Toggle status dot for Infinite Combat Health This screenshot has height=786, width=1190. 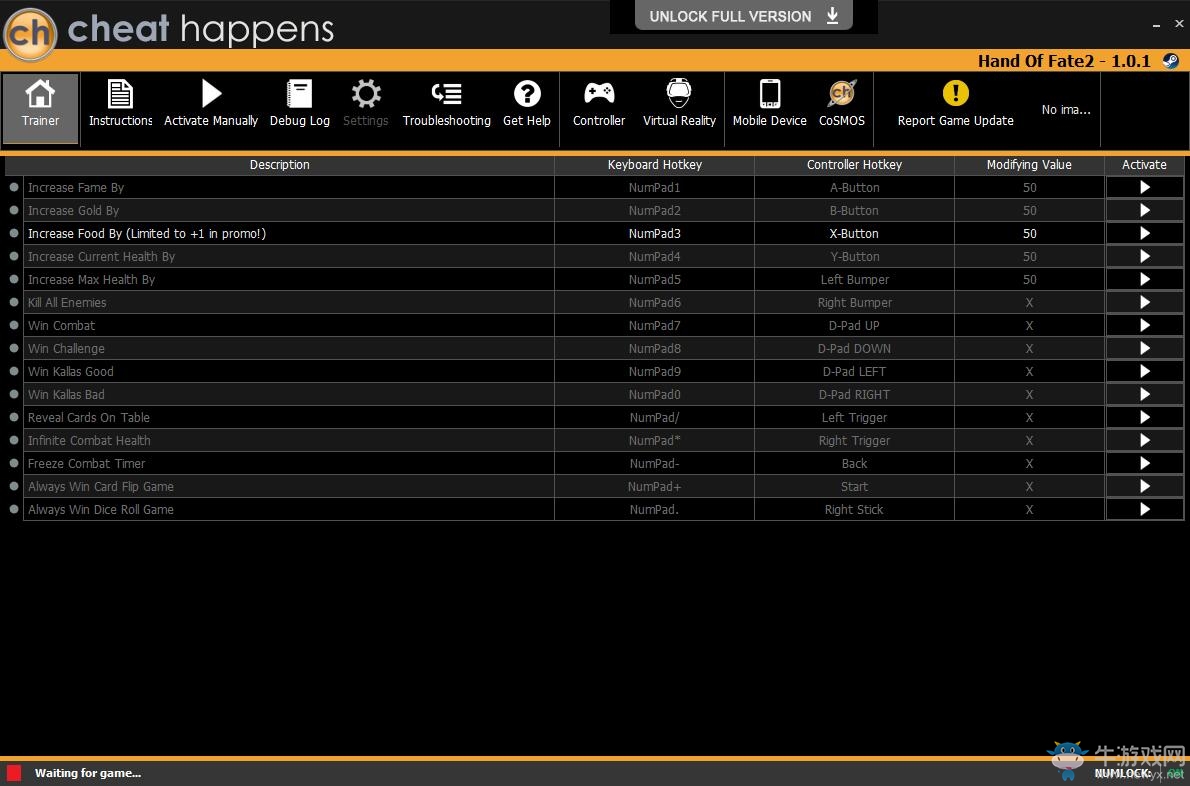[x=14, y=439]
